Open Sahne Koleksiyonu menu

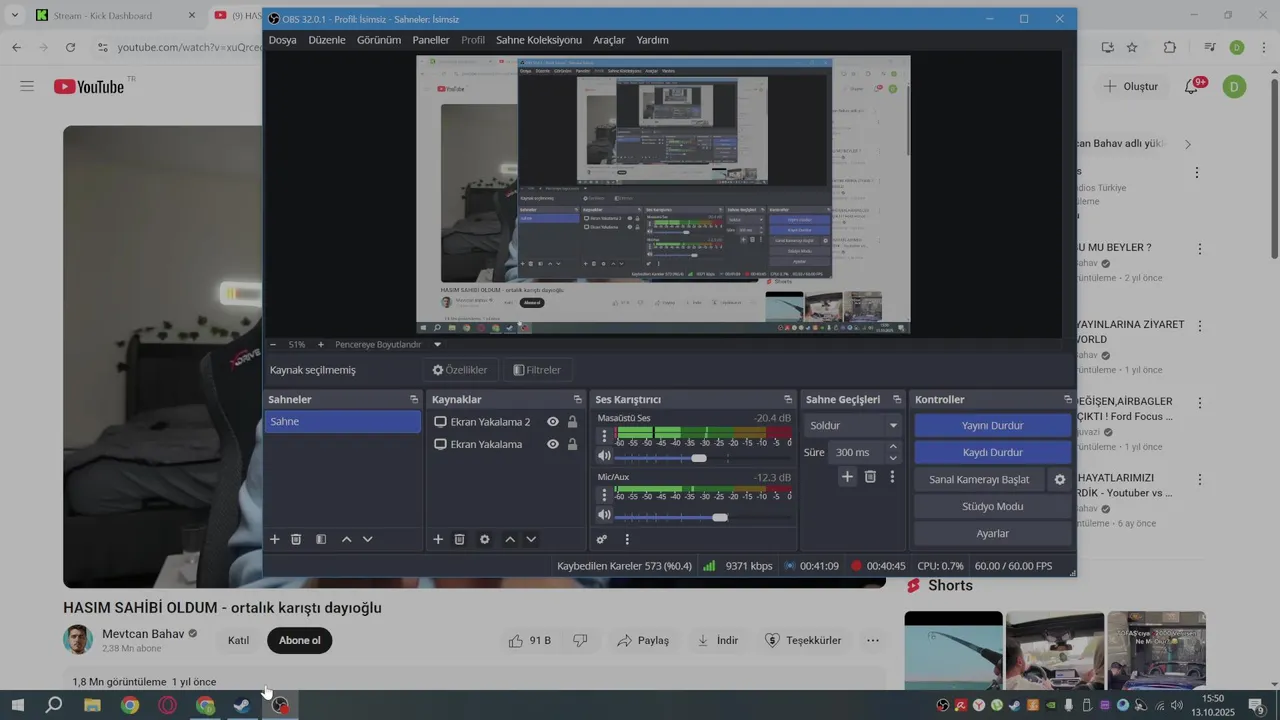coord(539,40)
